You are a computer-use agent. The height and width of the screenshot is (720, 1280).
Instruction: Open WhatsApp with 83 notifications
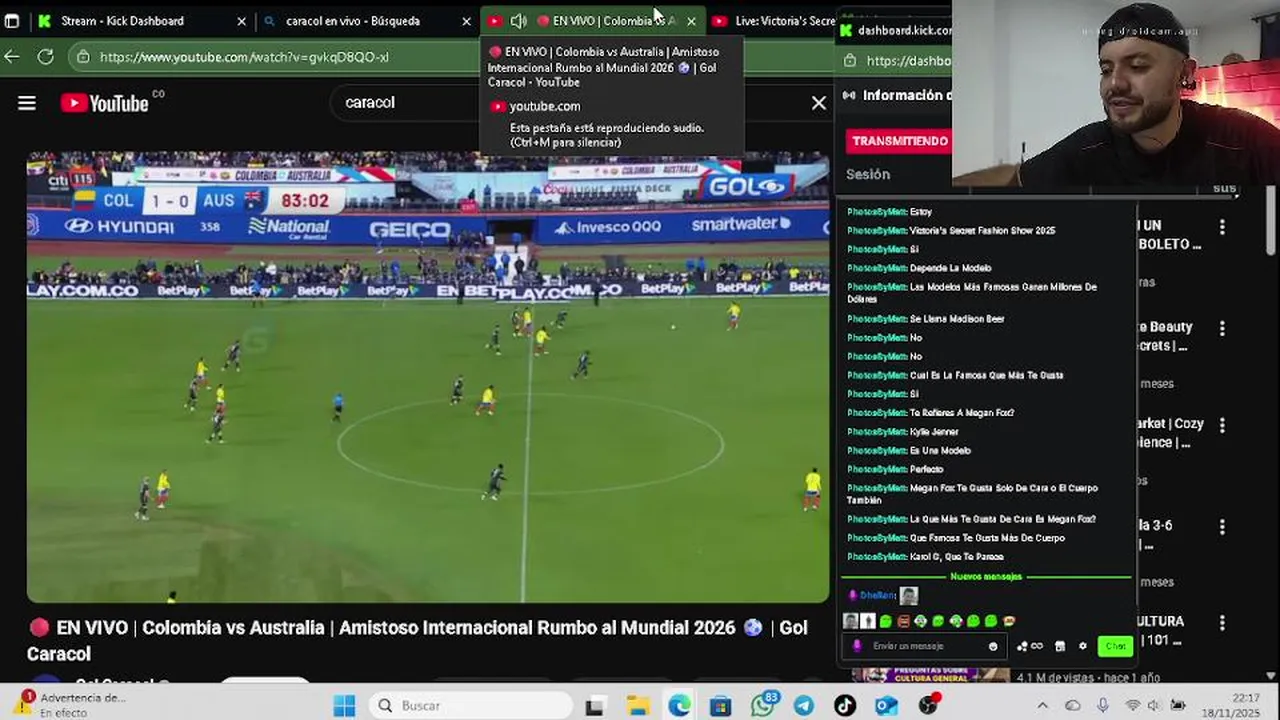coord(764,704)
